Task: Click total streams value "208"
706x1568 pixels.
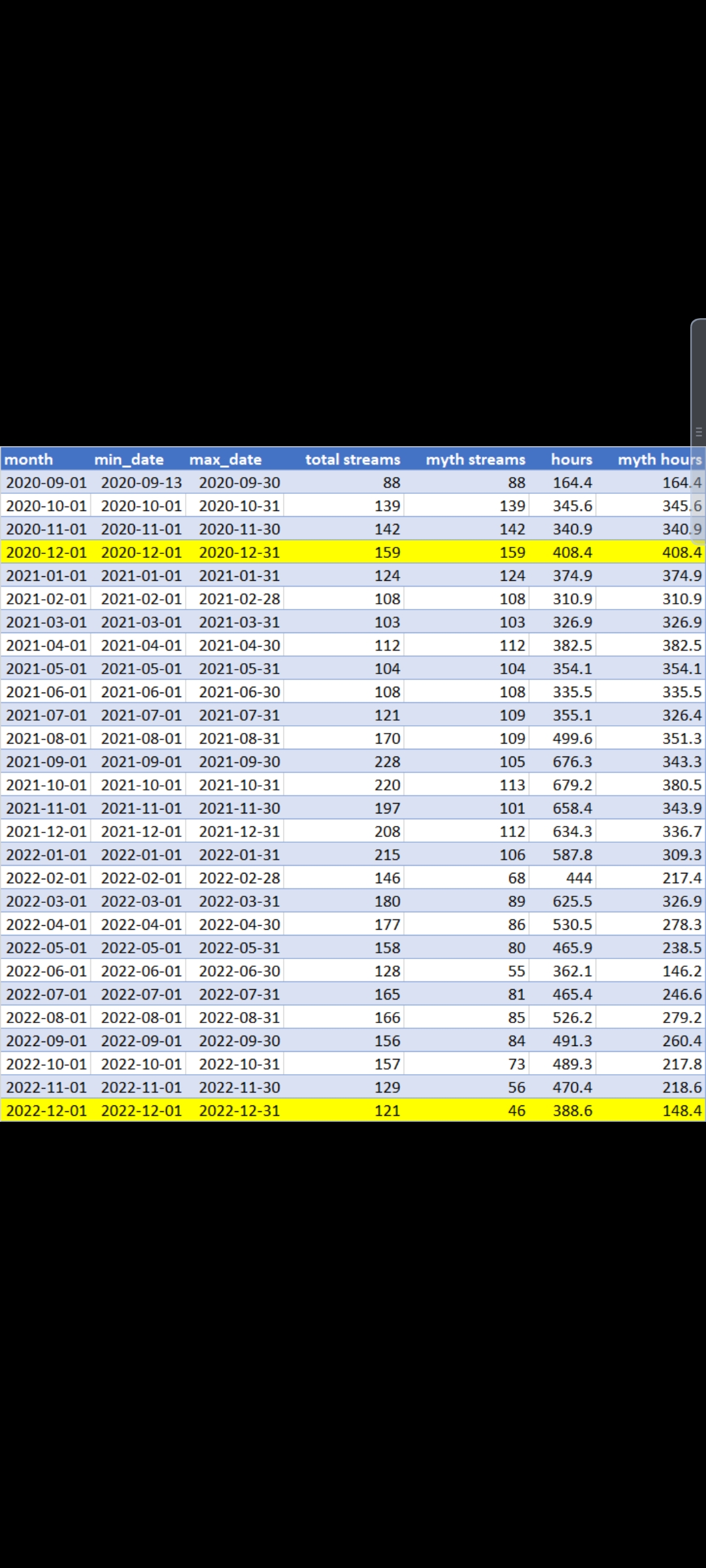Action: 388,832
